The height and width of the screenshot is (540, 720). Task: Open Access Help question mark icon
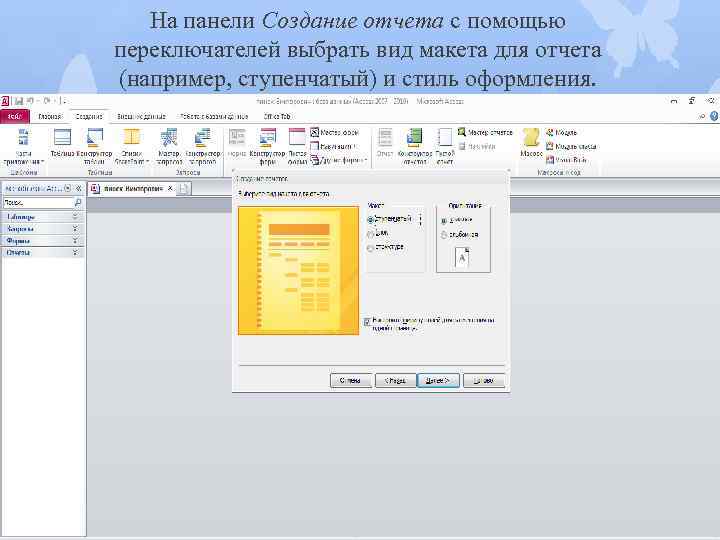point(714,117)
